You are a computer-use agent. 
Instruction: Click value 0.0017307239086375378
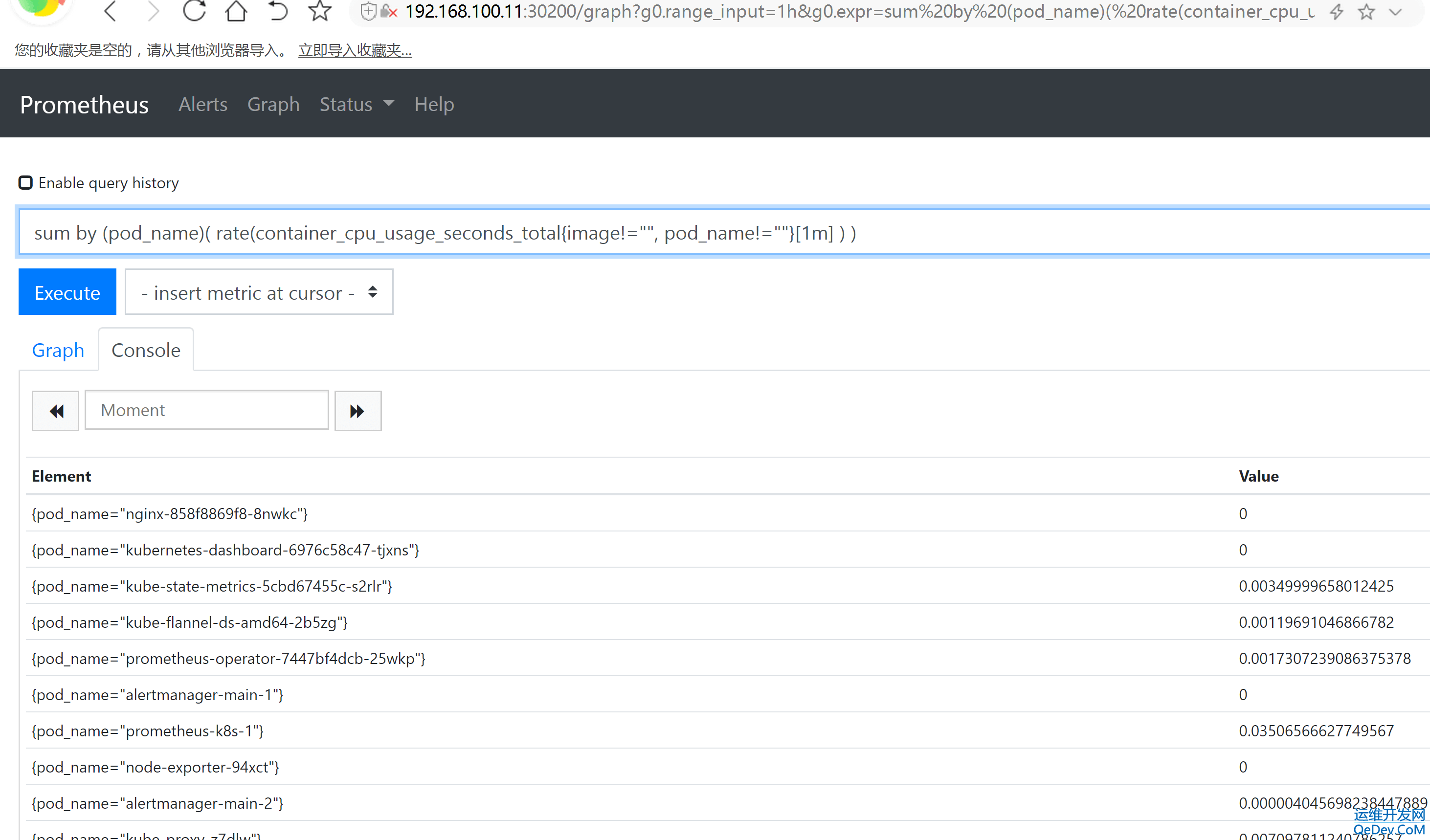tap(1324, 659)
